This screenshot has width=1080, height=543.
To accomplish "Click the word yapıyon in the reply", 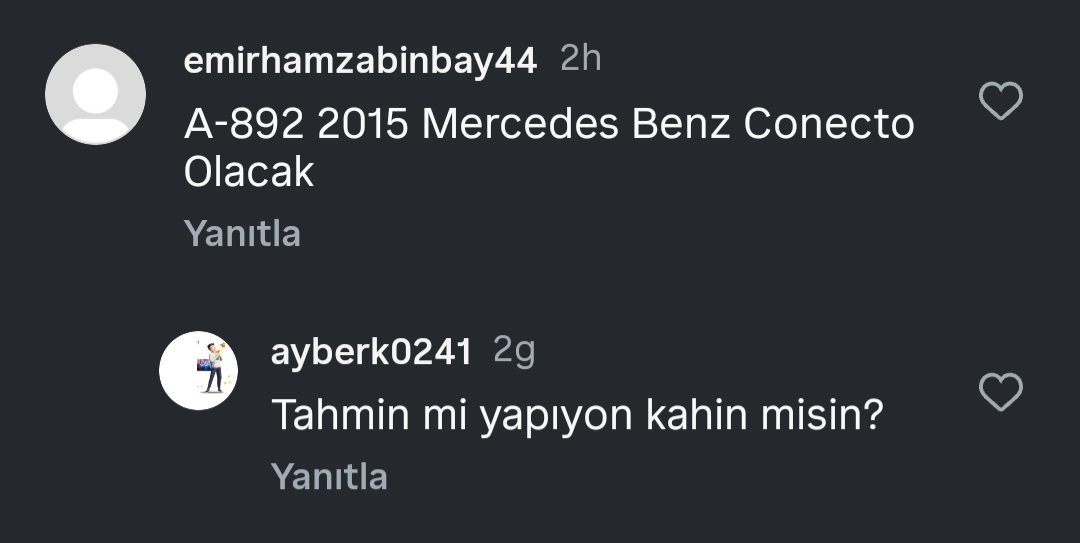I will [555, 417].
